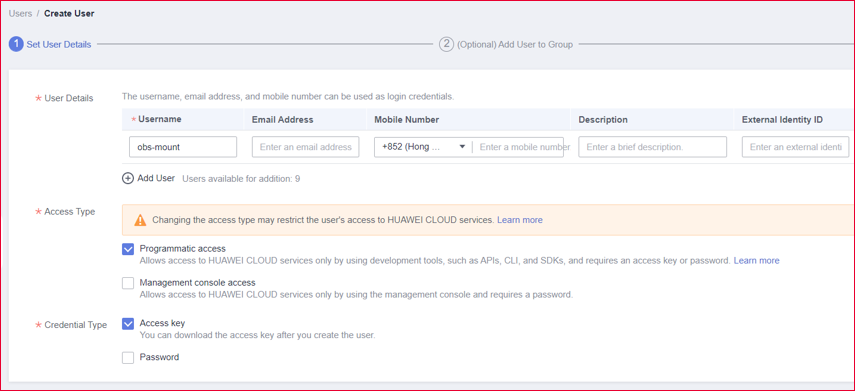
Task: Click the Programmatic access label text
Action: [183, 249]
